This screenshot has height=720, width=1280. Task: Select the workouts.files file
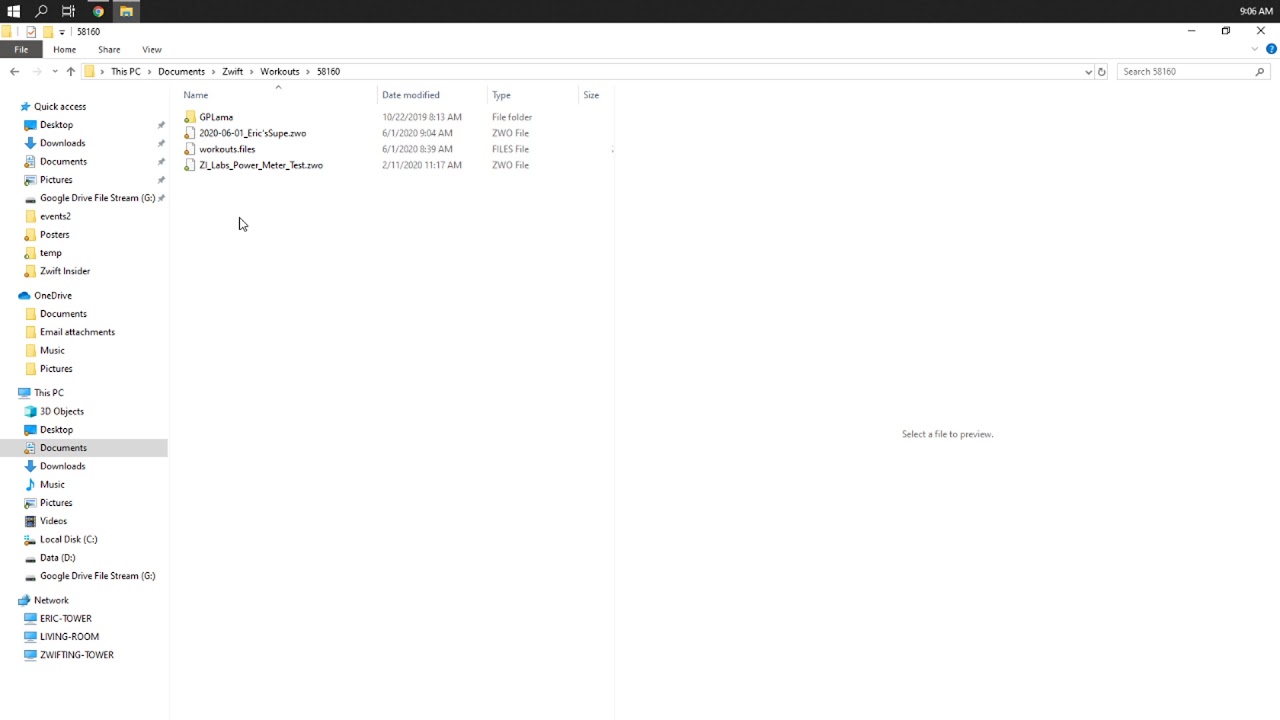(x=227, y=149)
